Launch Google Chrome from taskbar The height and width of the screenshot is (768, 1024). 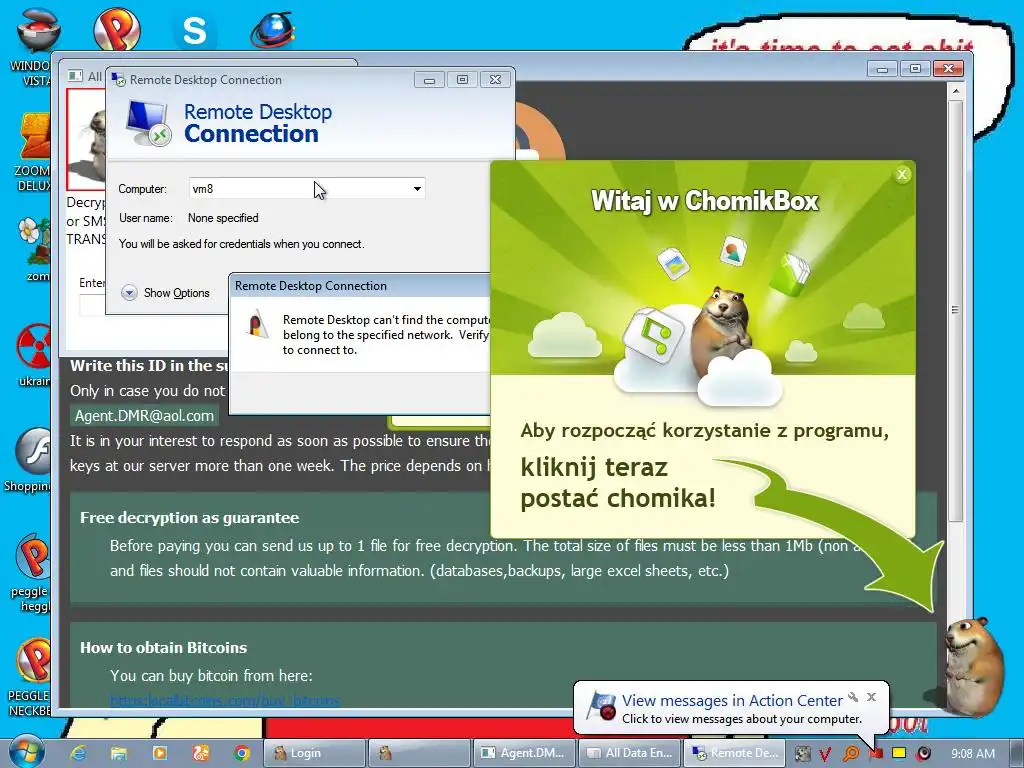click(x=242, y=753)
